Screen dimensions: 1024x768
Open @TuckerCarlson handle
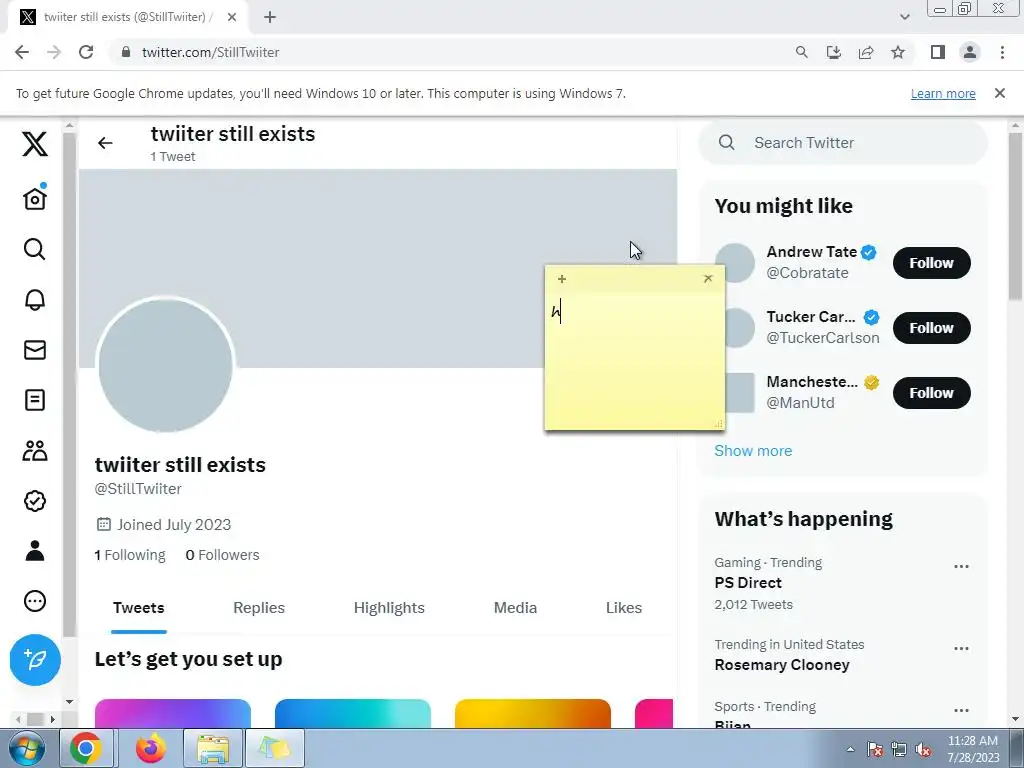click(823, 338)
